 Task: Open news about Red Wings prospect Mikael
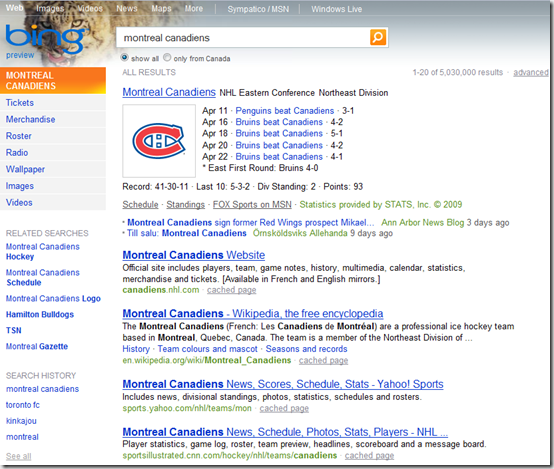tap(251, 223)
